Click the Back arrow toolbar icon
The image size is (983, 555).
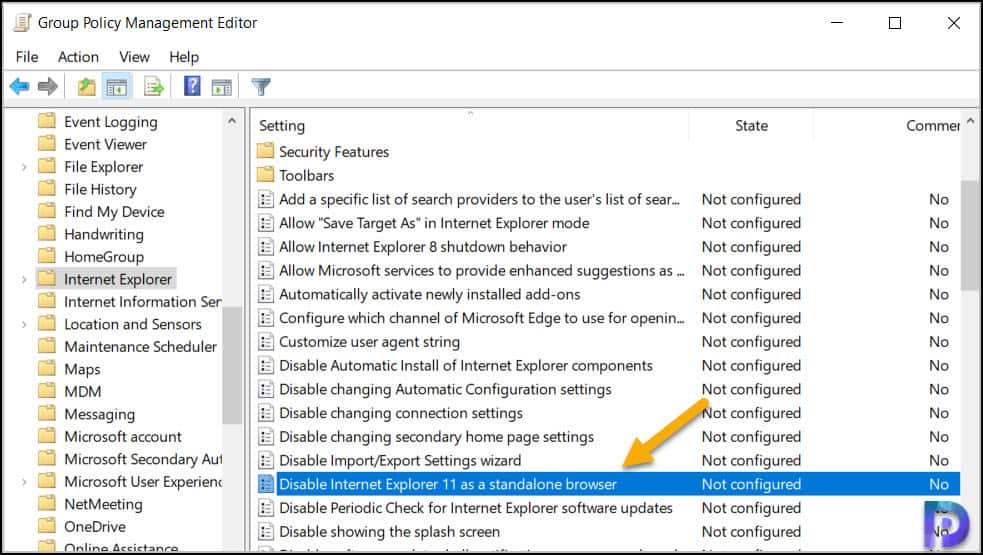click(19, 87)
